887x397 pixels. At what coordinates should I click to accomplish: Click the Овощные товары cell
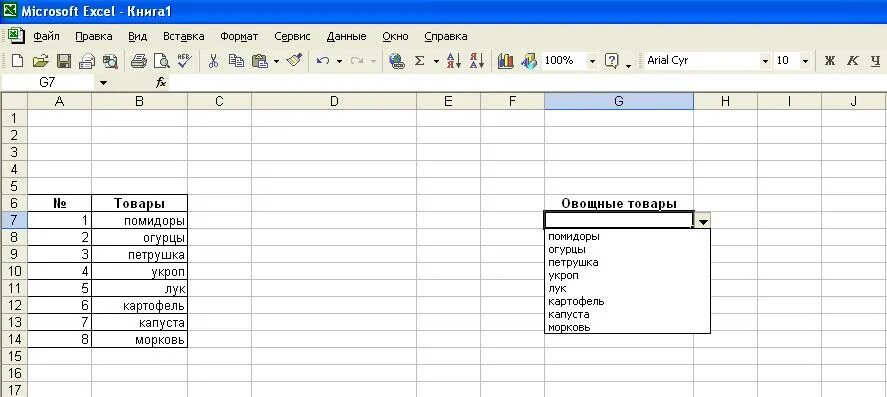click(x=619, y=204)
